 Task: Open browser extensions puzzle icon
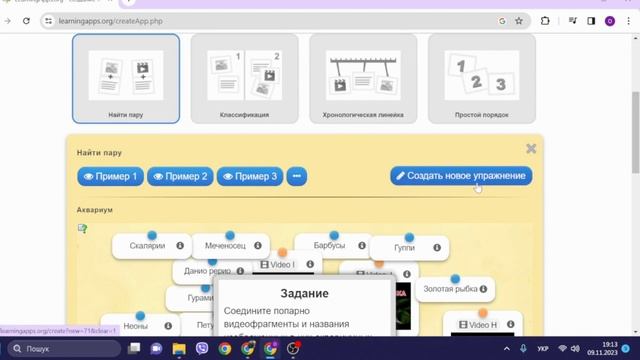click(x=545, y=21)
